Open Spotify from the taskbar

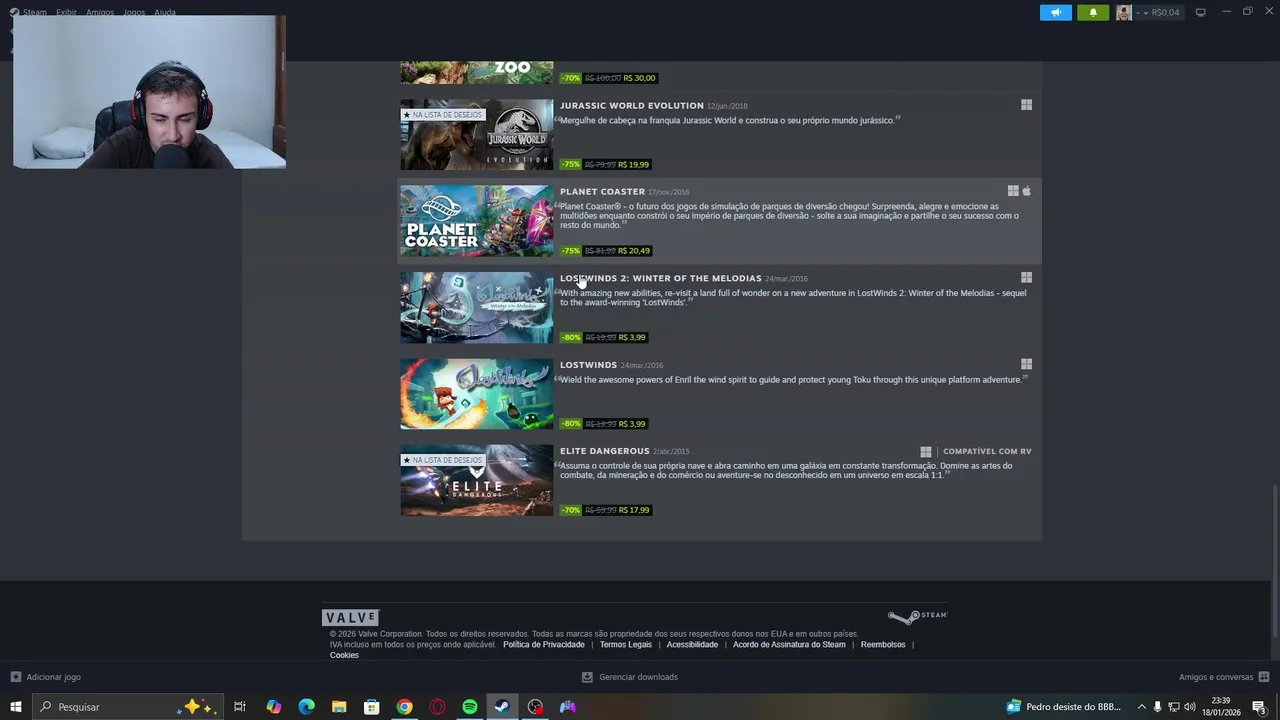(x=470, y=707)
